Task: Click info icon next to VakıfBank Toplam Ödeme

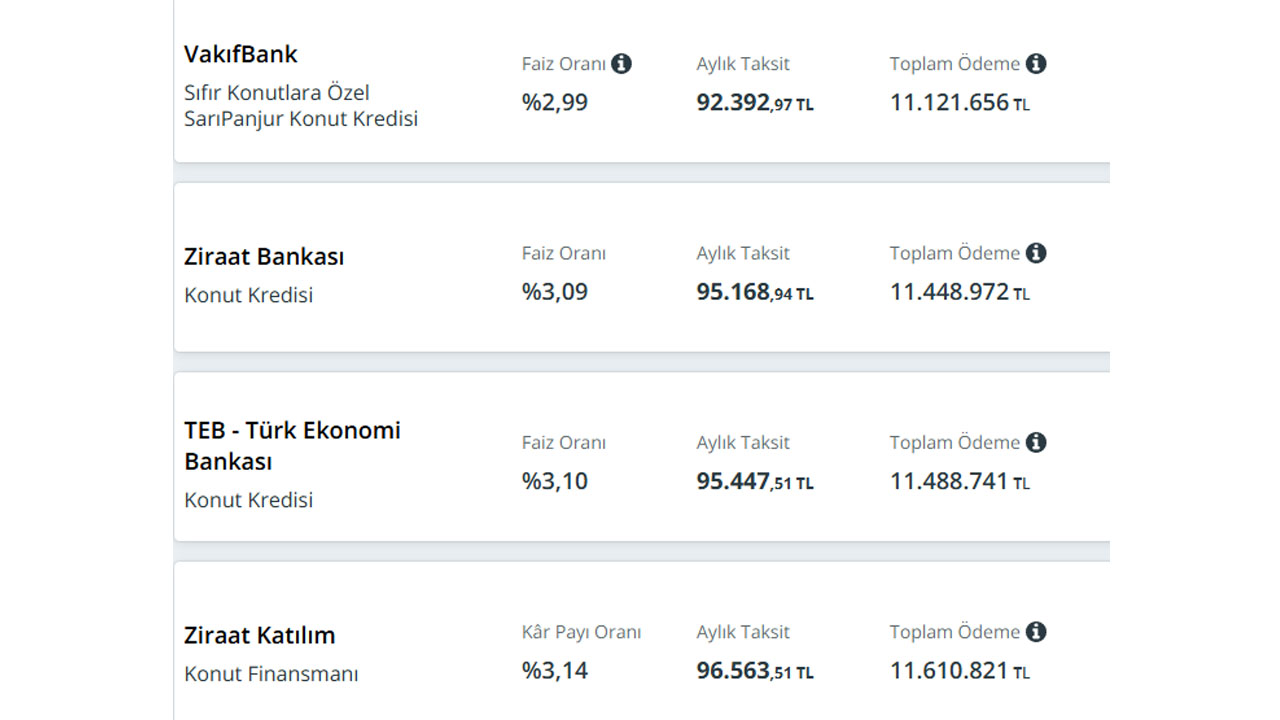Action: point(1036,64)
